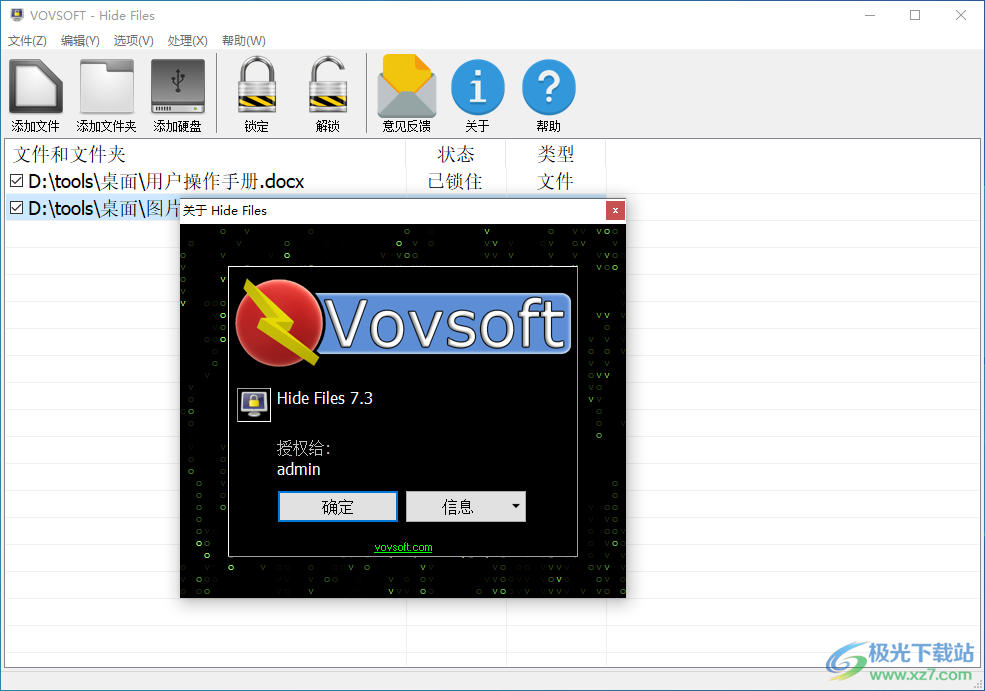
Task: Open the 帮助 question mark icon
Action: pyautogui.click(x=548, y=87)
